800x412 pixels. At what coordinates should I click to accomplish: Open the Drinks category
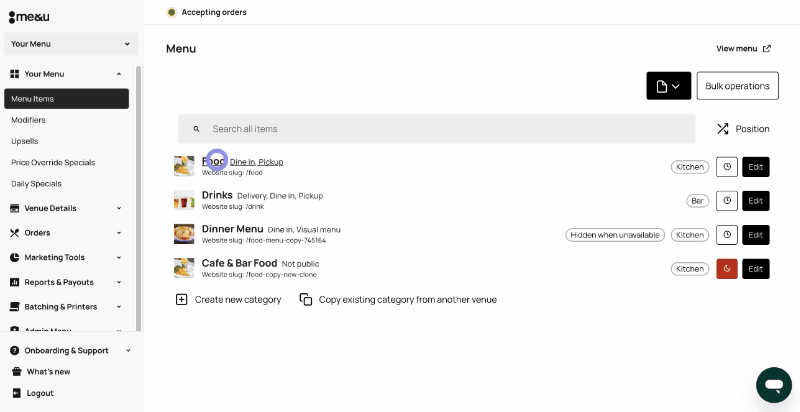coord(217,195)
